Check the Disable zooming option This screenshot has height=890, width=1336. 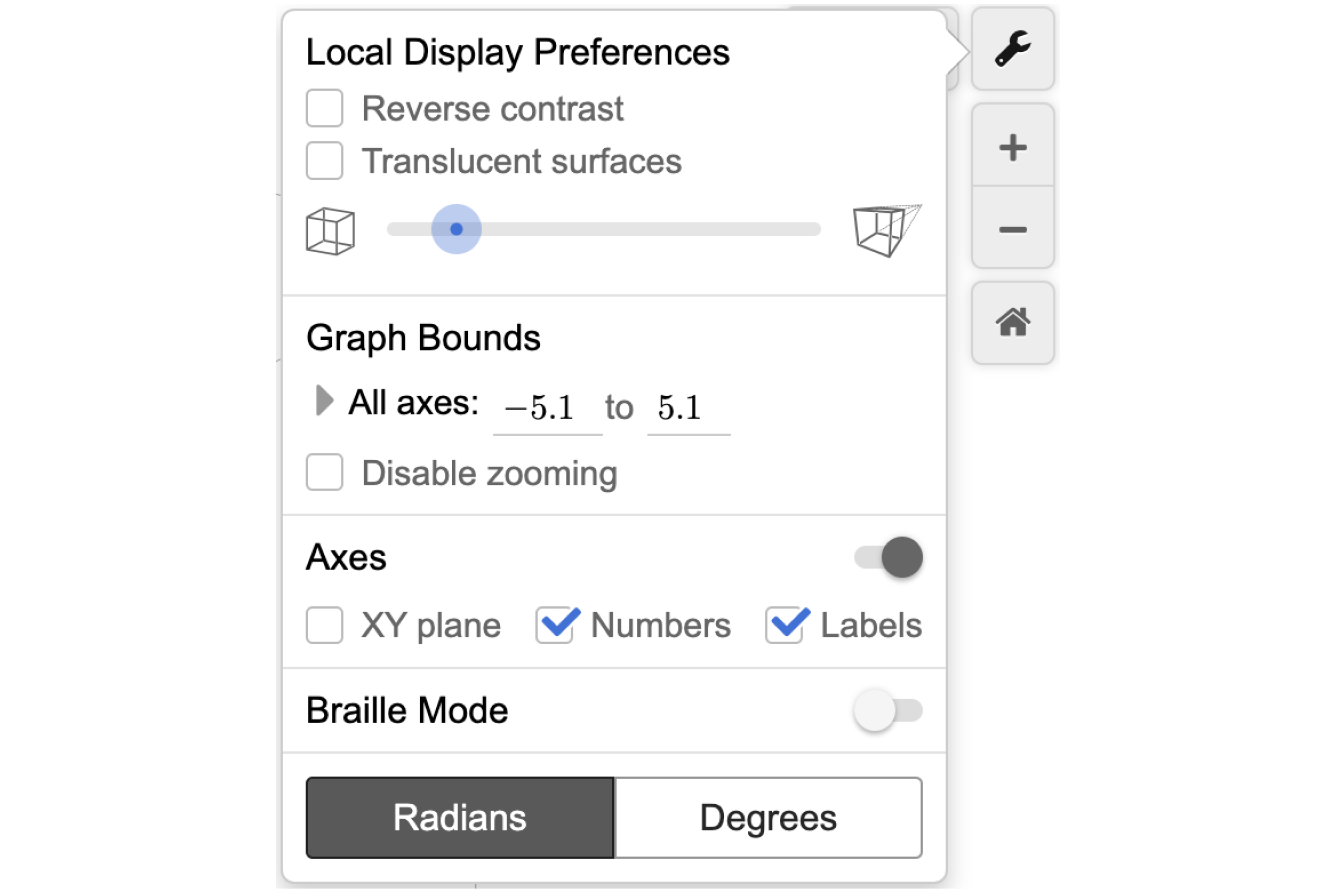[325, 473]
